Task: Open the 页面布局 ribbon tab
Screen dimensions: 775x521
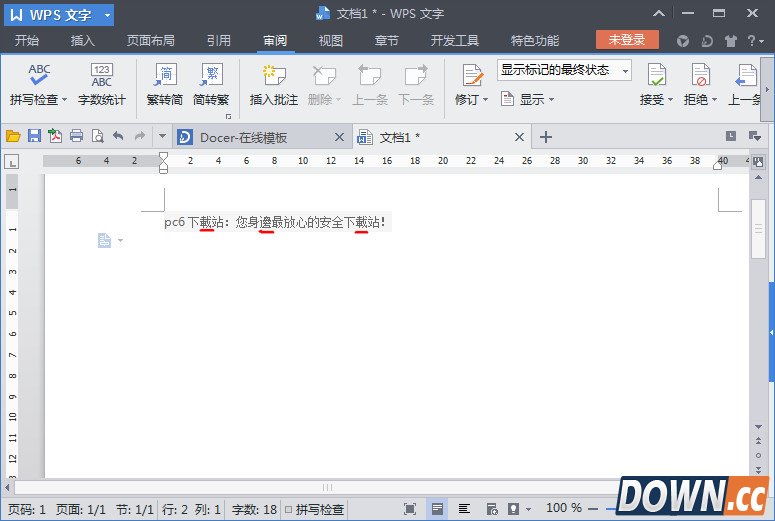Action: pyautogui.click(x=150, y=41)
